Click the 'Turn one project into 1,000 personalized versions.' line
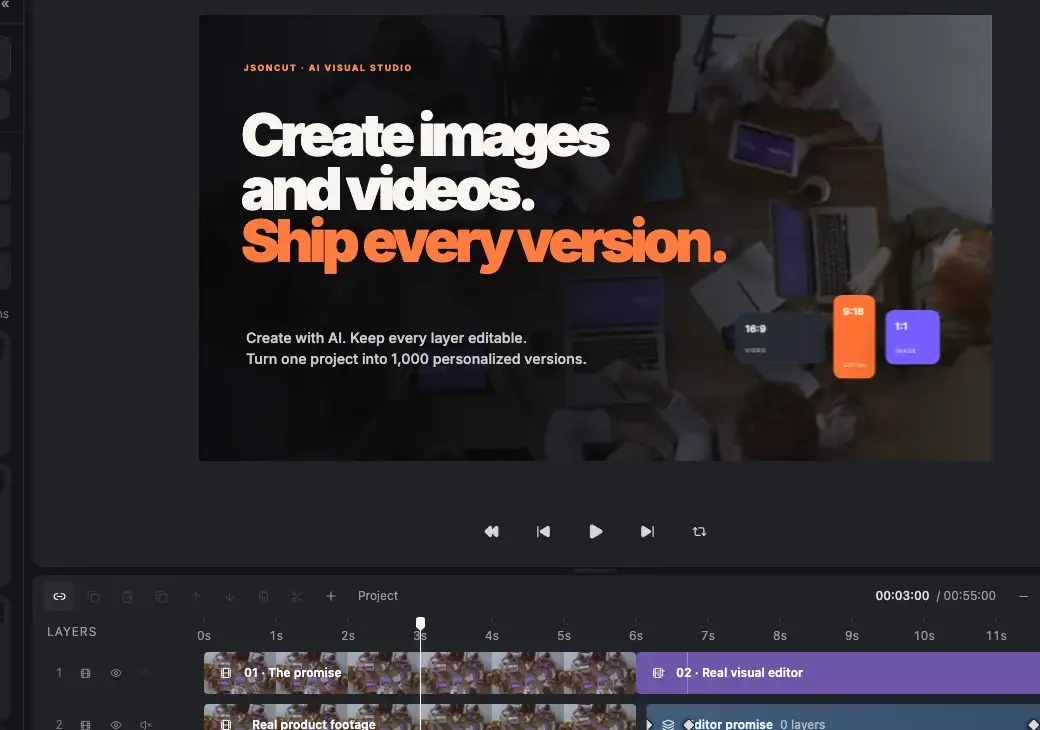 point(416,359)
